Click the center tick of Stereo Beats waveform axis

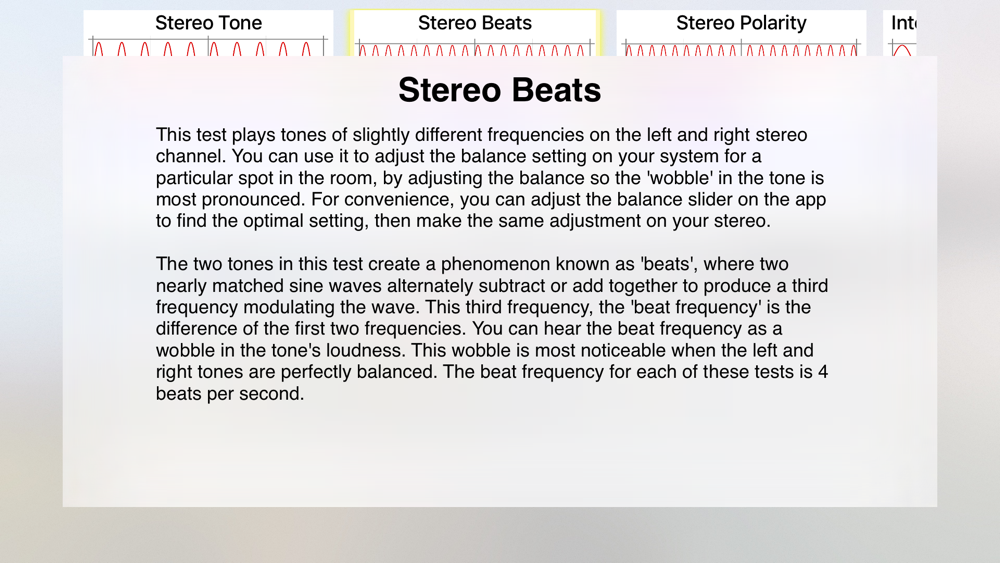[474, 48]
